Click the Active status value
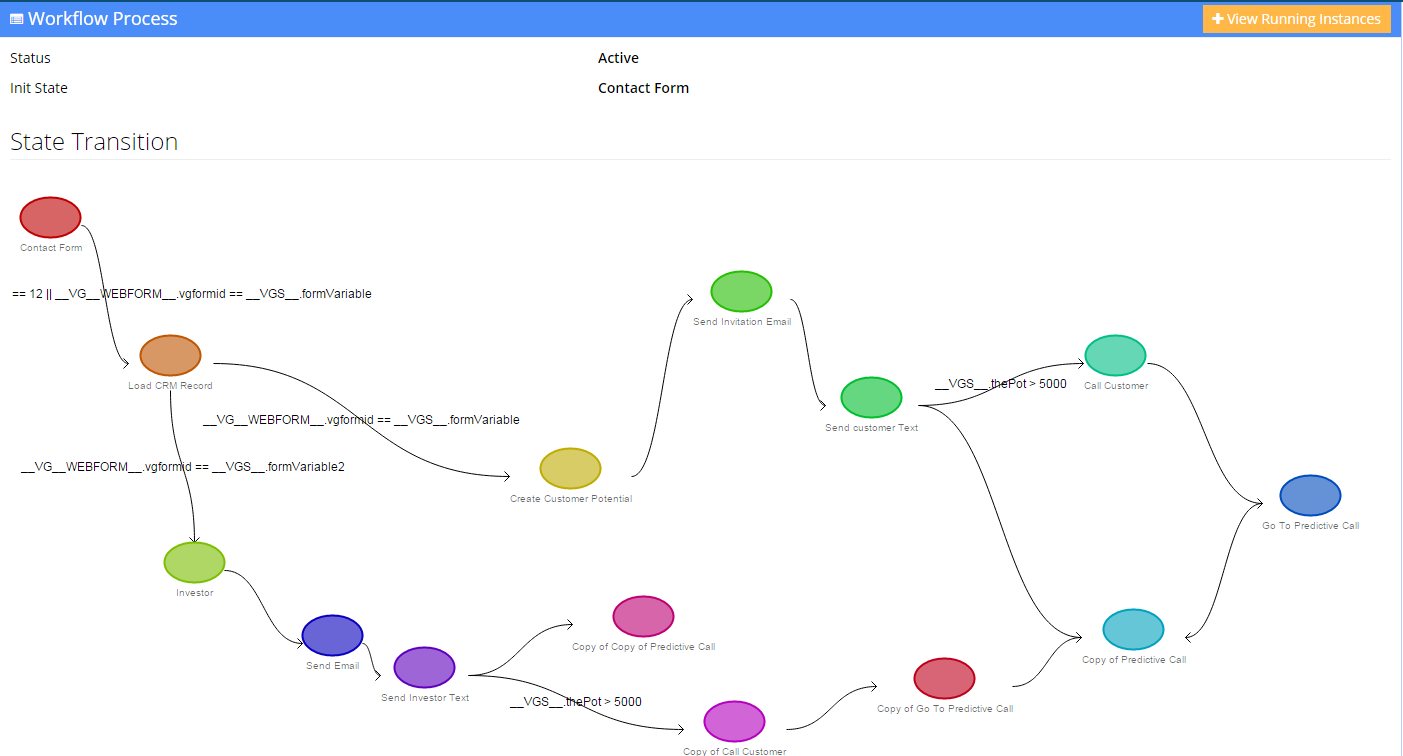The image size is (1403, 756). pyautogui.click(x=618, y=57)
